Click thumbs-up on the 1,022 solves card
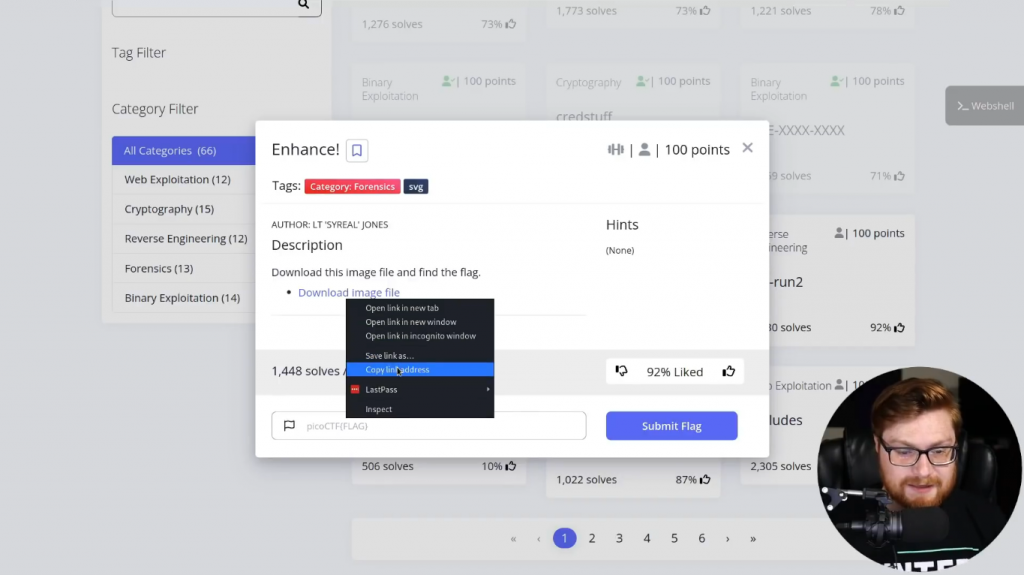Screen dimensions: 1024x575 tap(705, 480)
